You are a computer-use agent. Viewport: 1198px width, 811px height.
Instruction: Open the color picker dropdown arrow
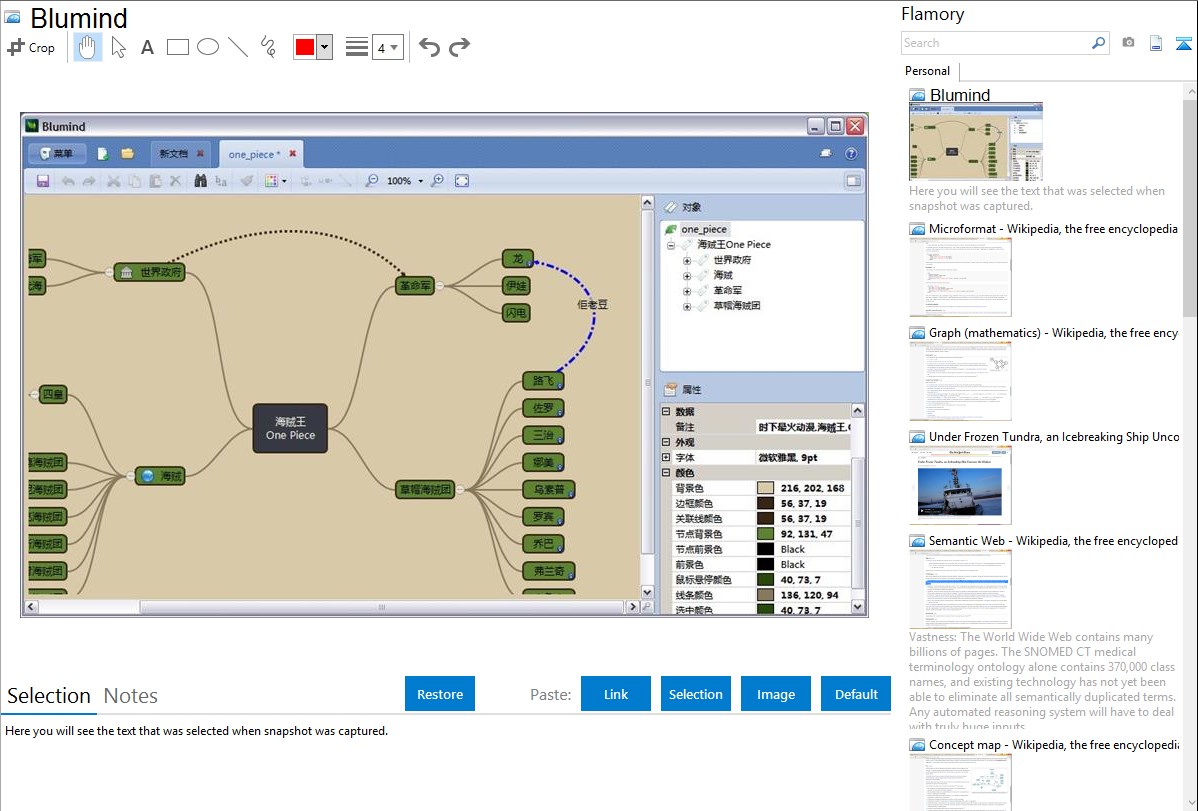click(324, 47)
